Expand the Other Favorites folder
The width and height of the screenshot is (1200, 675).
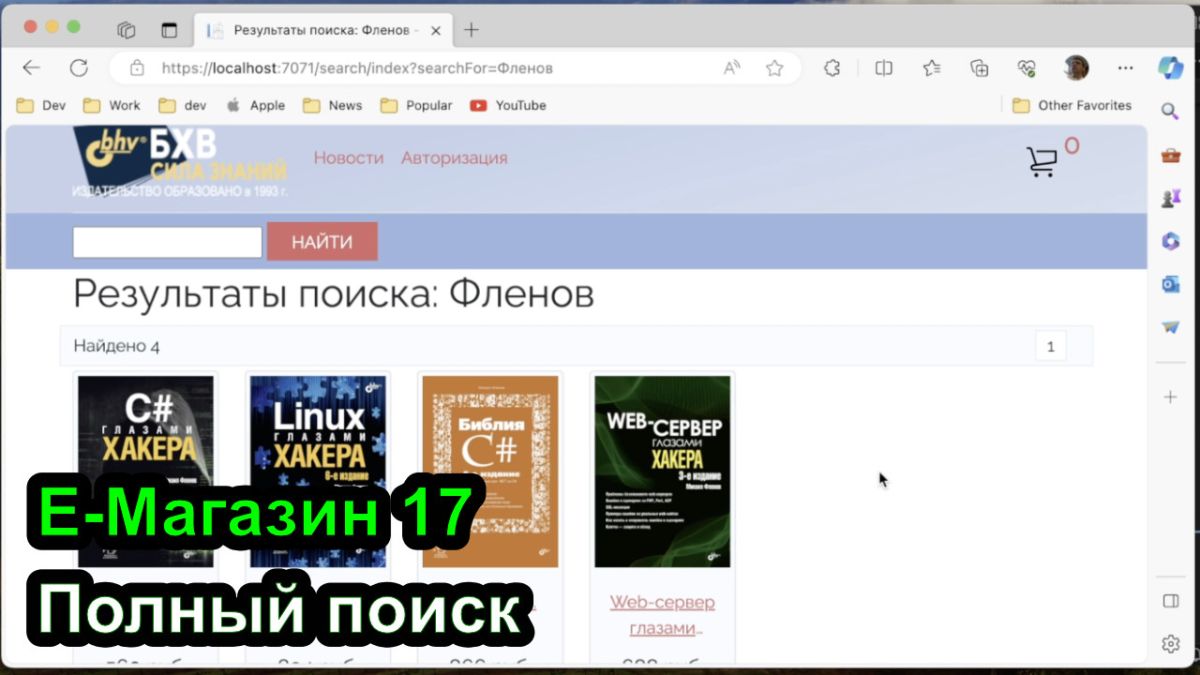coord(1072,105)
